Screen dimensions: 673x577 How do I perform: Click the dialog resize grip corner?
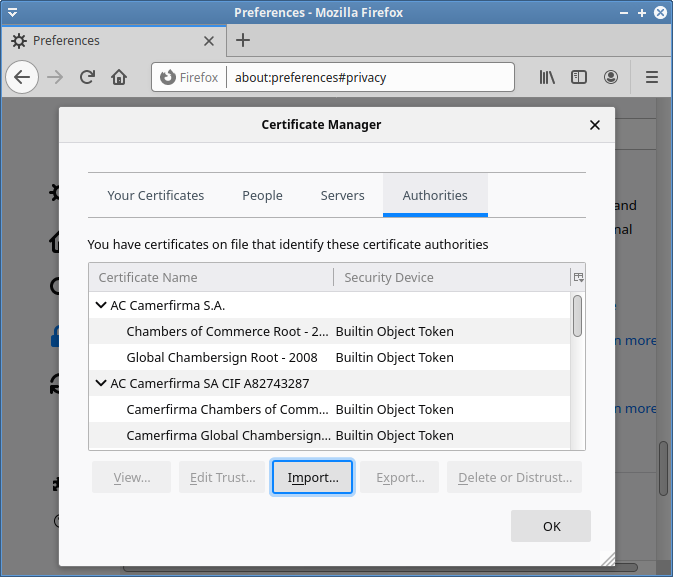click(x=608, y=559)
